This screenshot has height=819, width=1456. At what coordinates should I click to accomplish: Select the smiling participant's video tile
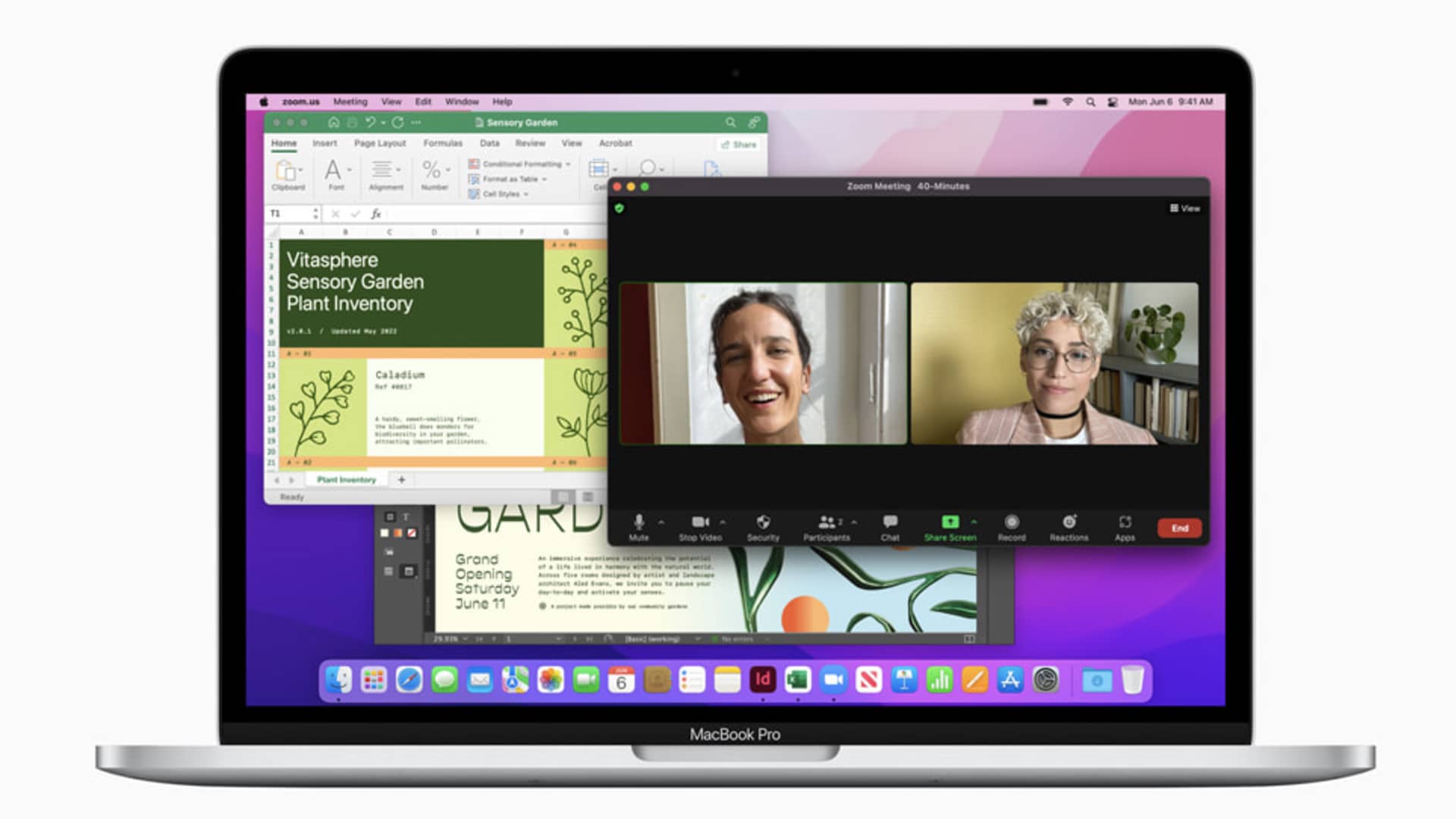[763, 363]
